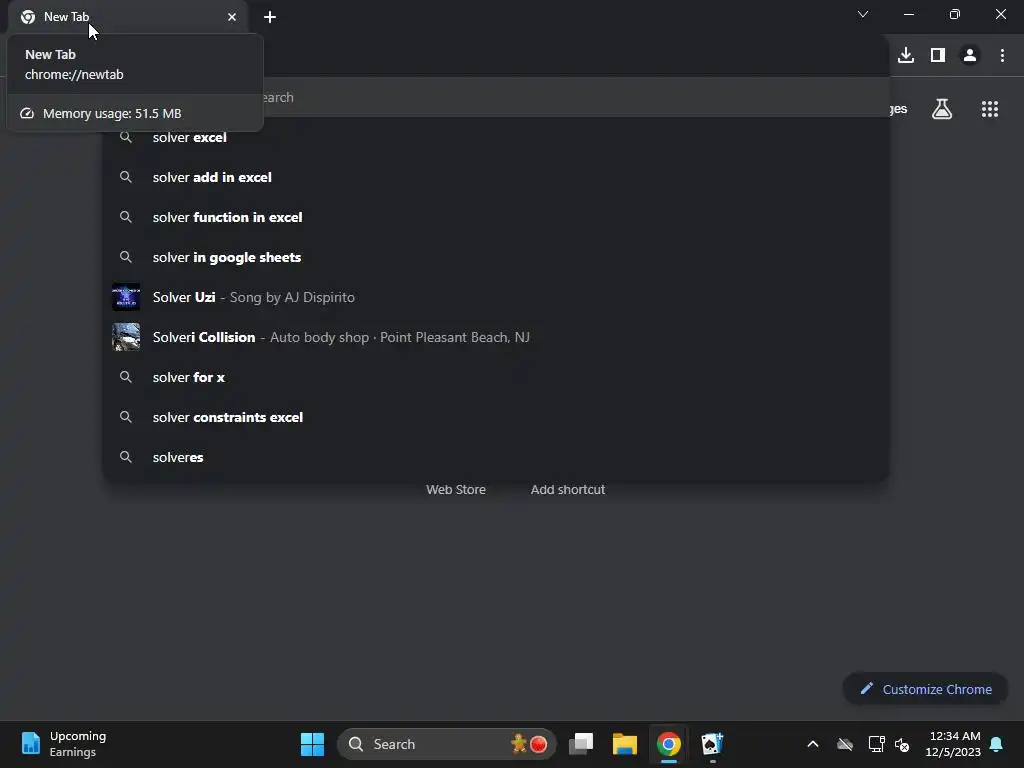Open Solitaire app on taskbar
This screenshot has width=1024, height=768.
coord(712,744)
